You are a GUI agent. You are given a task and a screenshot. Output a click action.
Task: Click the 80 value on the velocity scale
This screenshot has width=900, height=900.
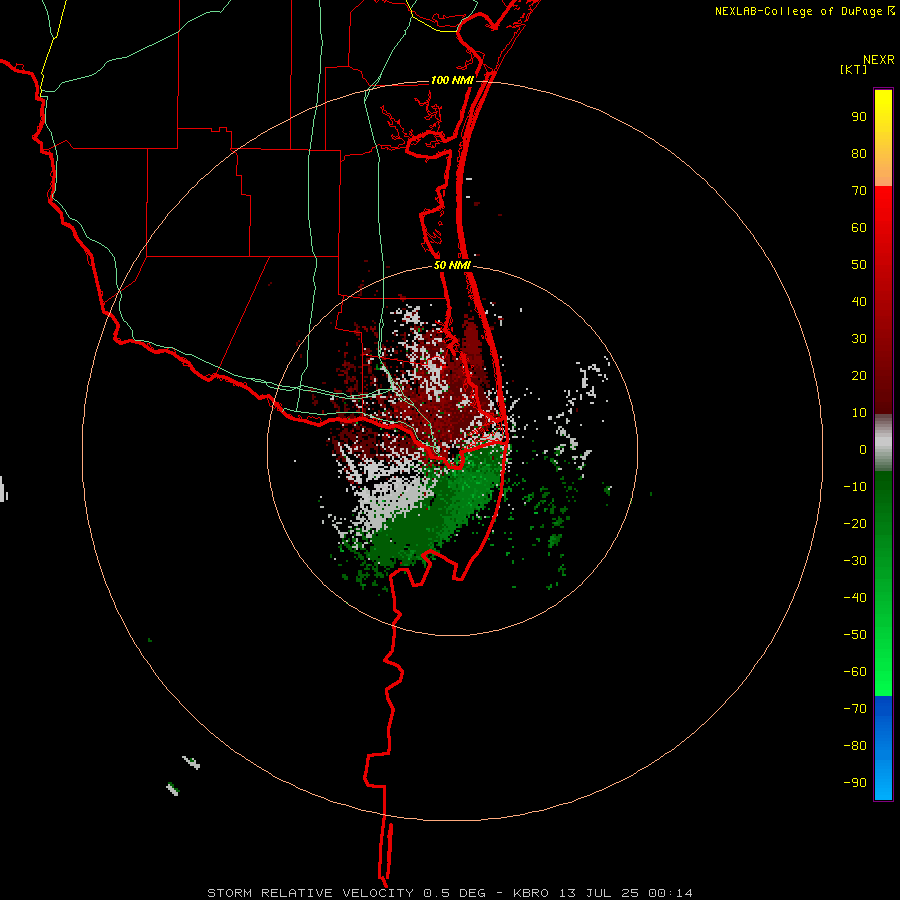pyautogui.click(x=859, y=153)
